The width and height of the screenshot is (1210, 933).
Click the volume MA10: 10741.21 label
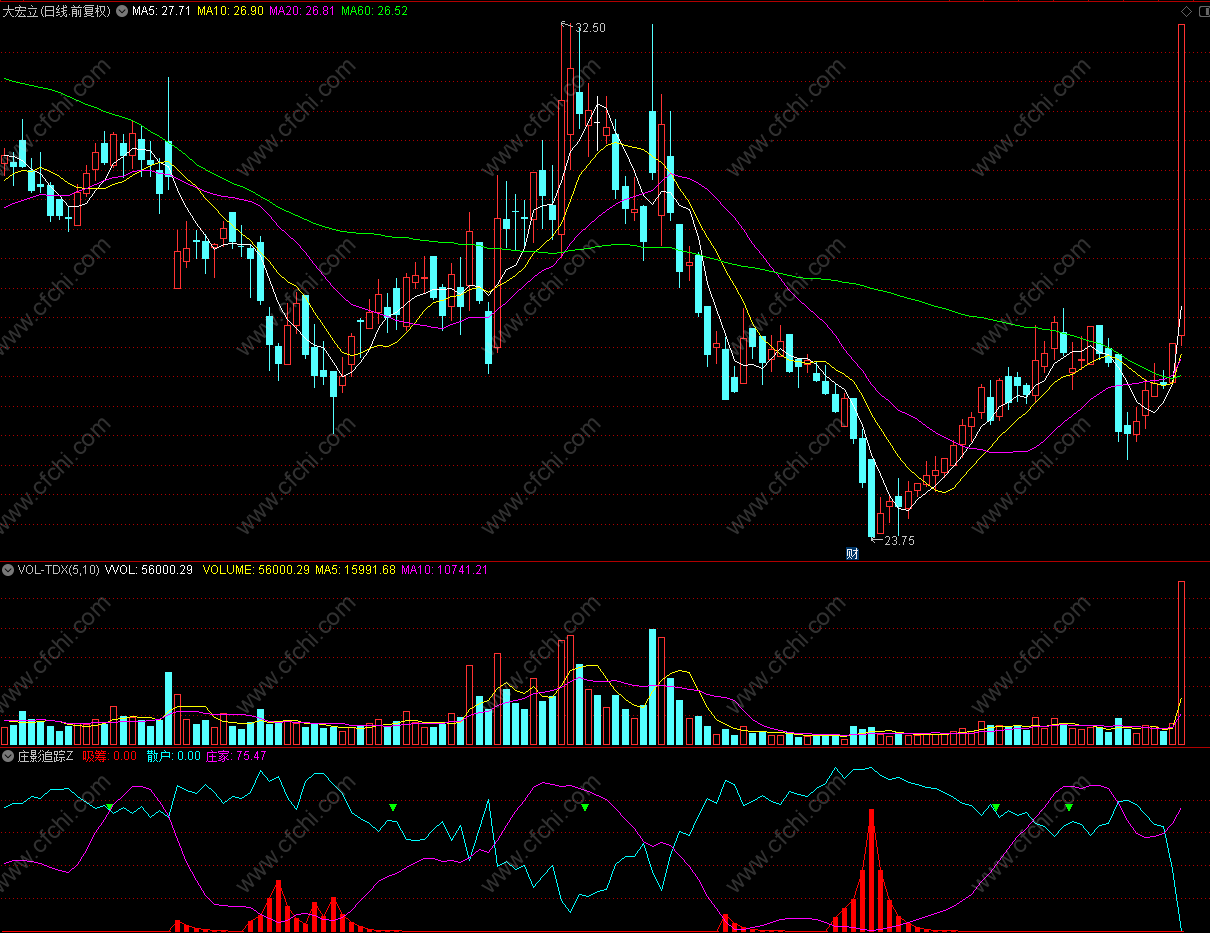coord(444,570)
